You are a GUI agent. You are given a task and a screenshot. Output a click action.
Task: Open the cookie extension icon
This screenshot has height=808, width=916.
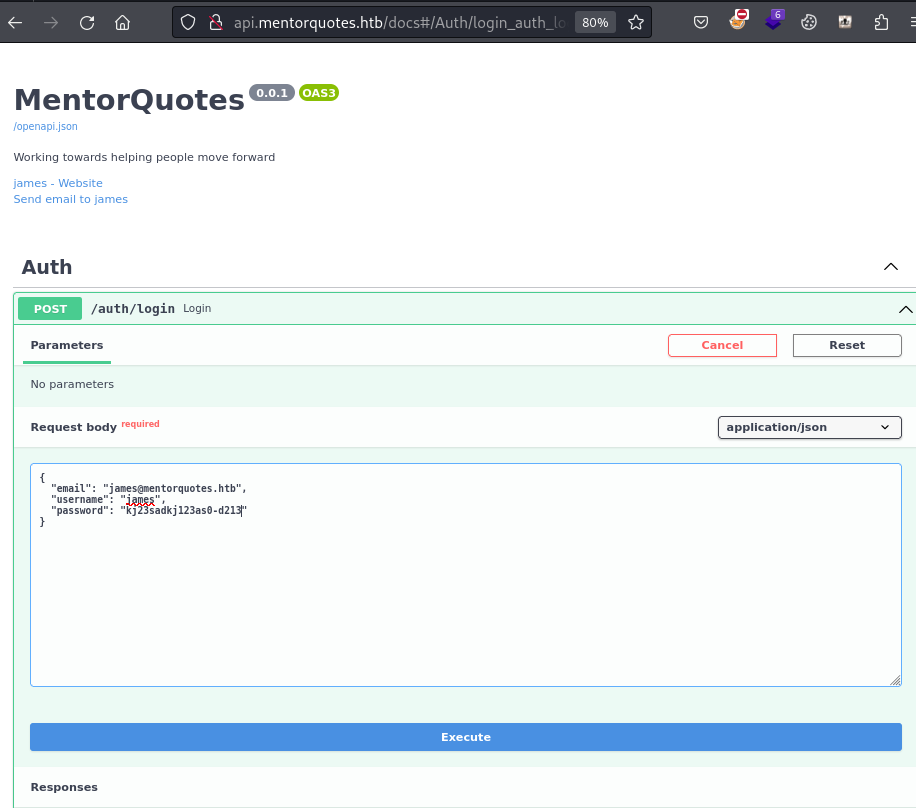pyautogui.click(x=810, y=22)
